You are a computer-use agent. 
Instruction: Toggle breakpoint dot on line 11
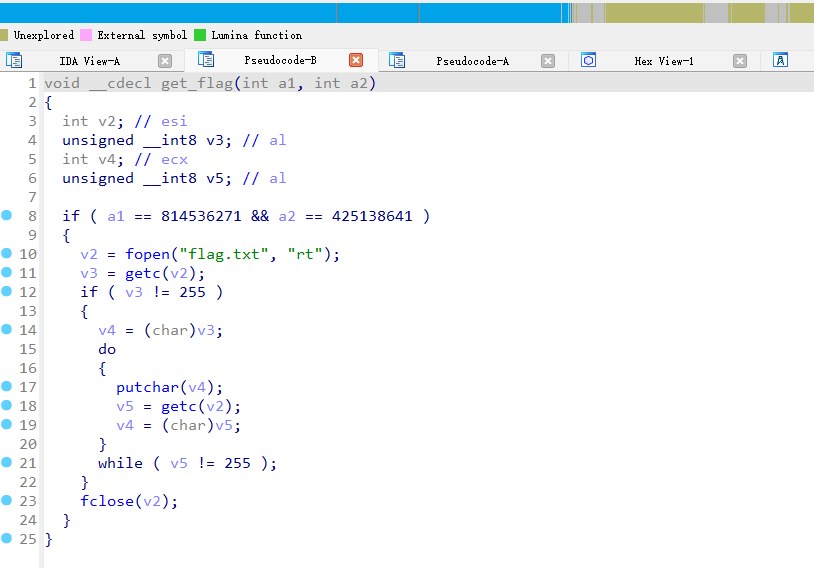coord(7,273)
